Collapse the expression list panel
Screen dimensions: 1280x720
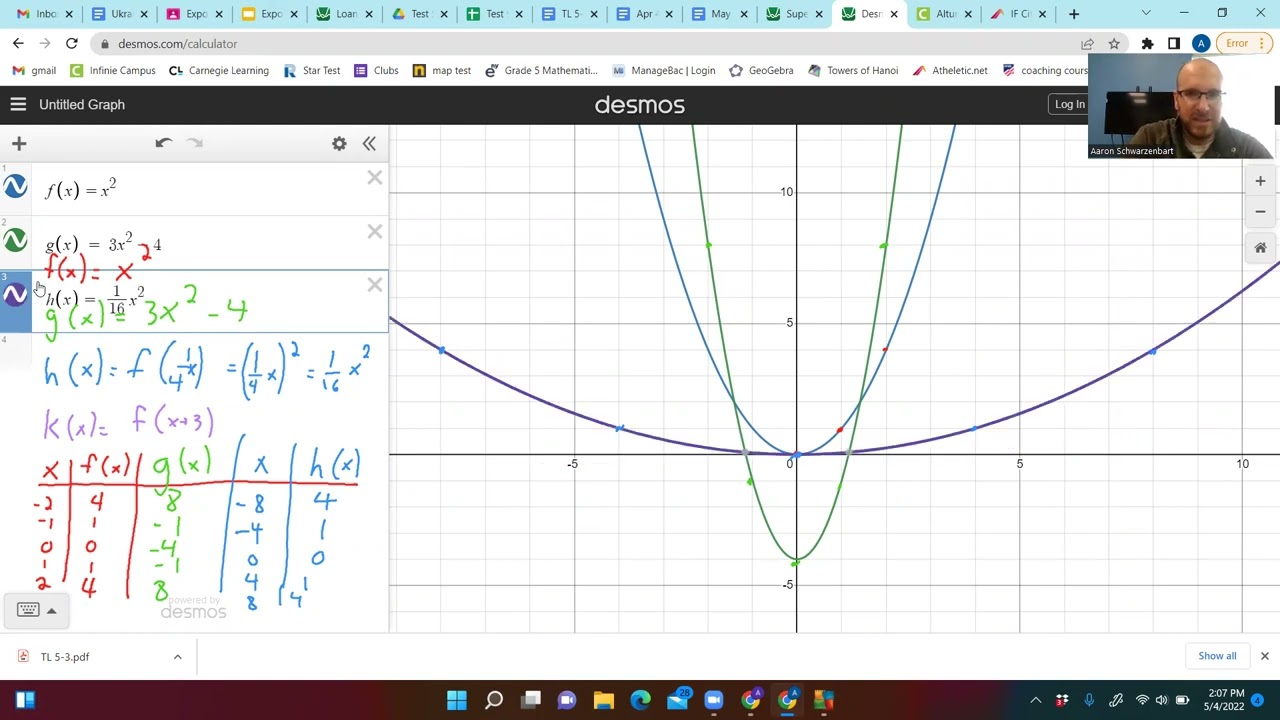(x=369, y=144)
